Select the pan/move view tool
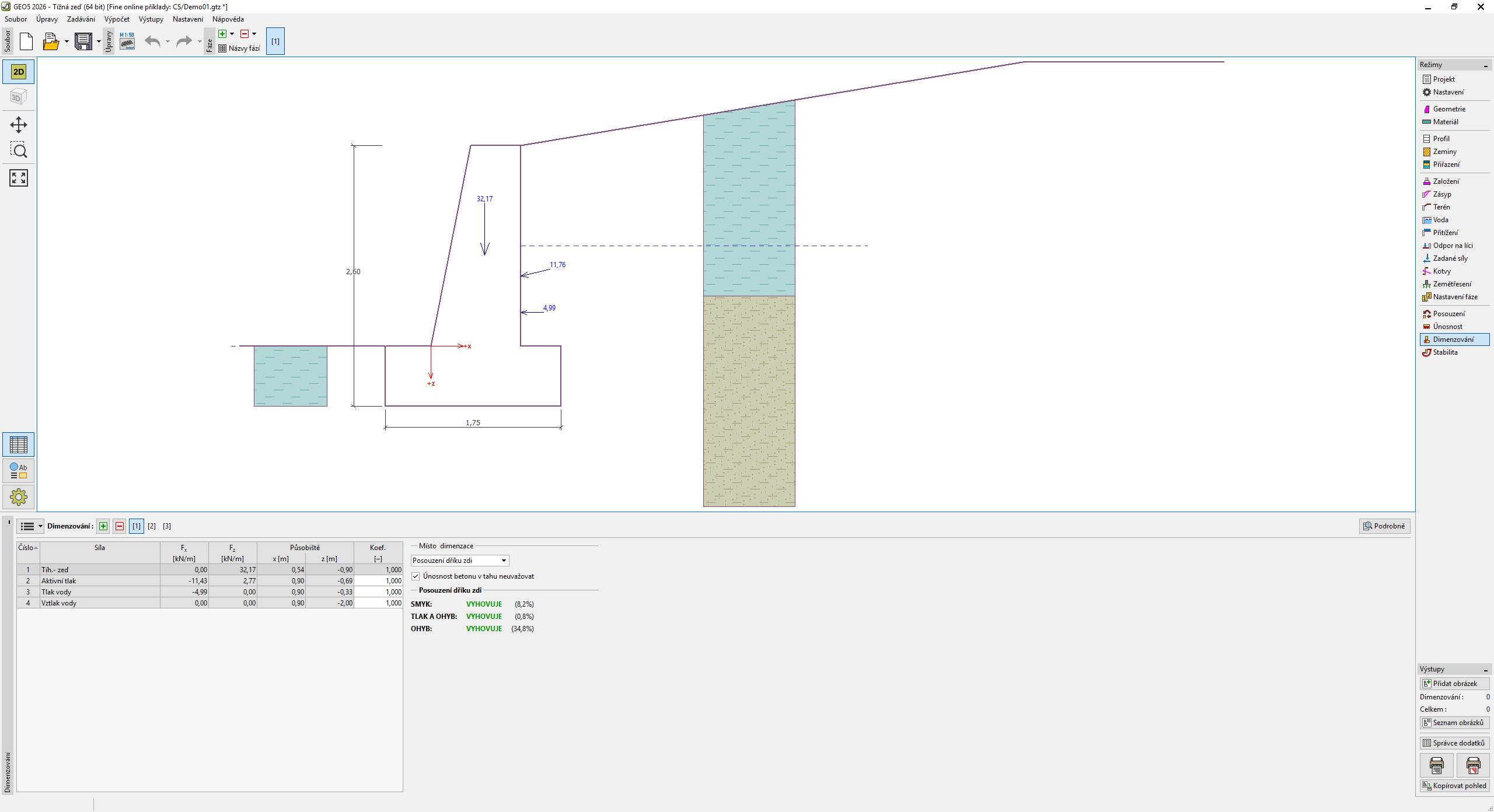The height and width of the screenshot is (812, 1494). coord(18,125)
